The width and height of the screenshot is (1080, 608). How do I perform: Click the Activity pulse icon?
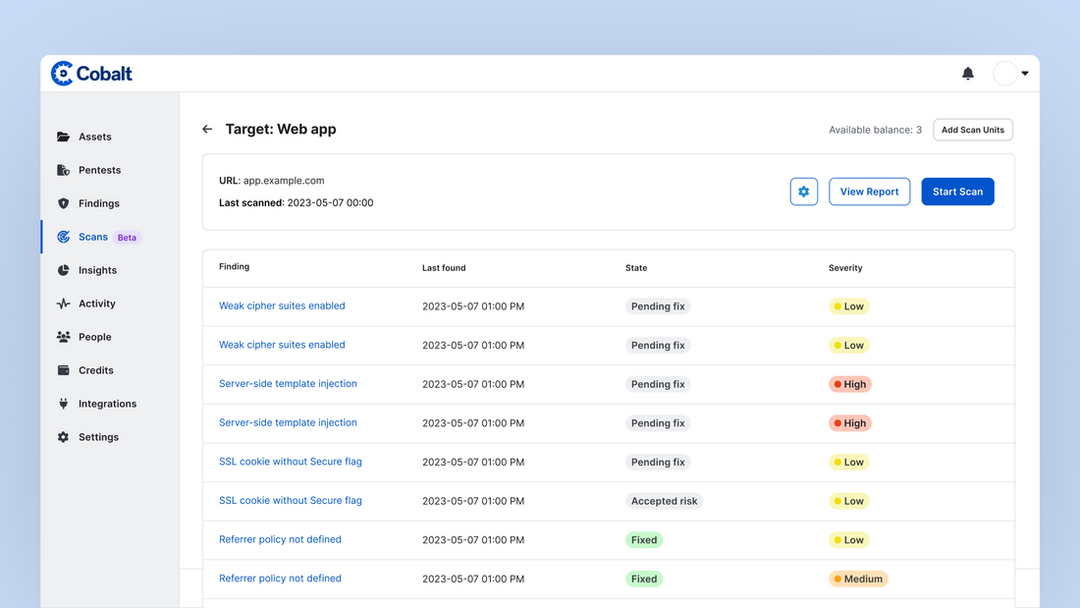point(63,304)
